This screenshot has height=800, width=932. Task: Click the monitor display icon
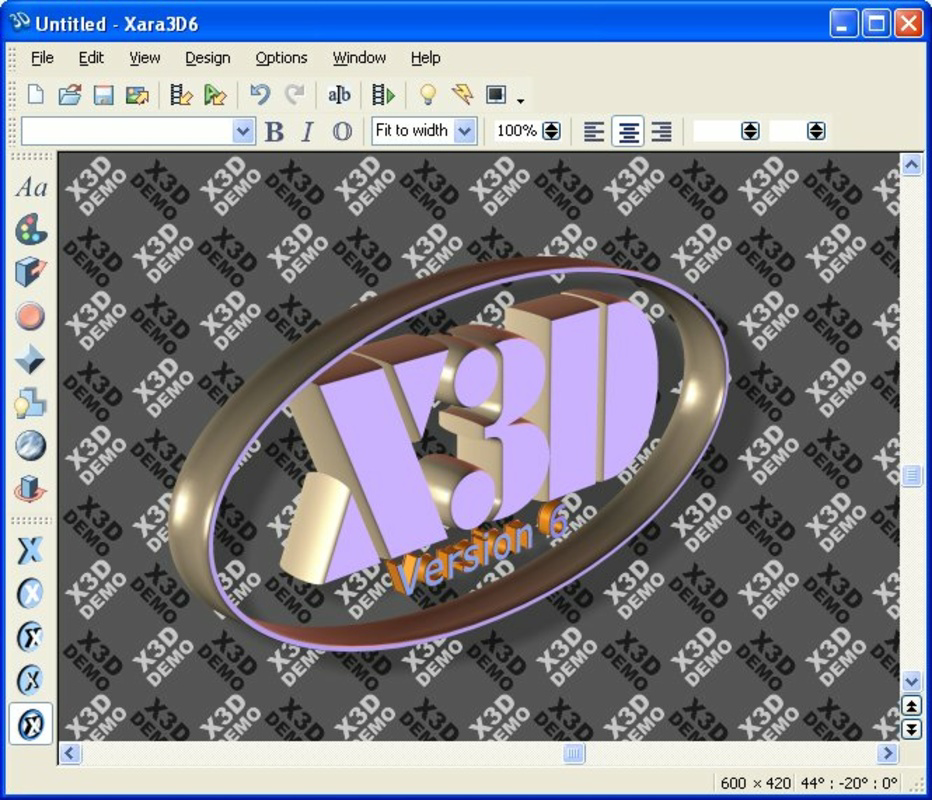(496, 95)
